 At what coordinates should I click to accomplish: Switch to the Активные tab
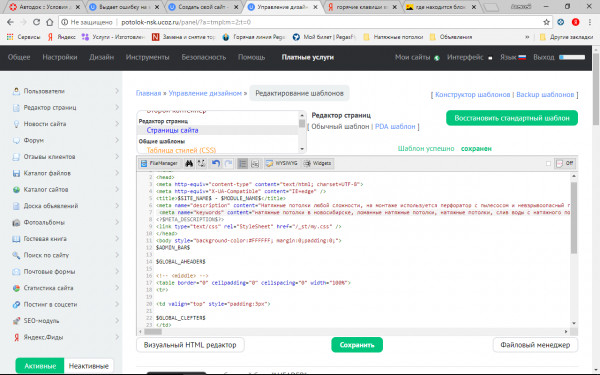[x=40, y=366]
